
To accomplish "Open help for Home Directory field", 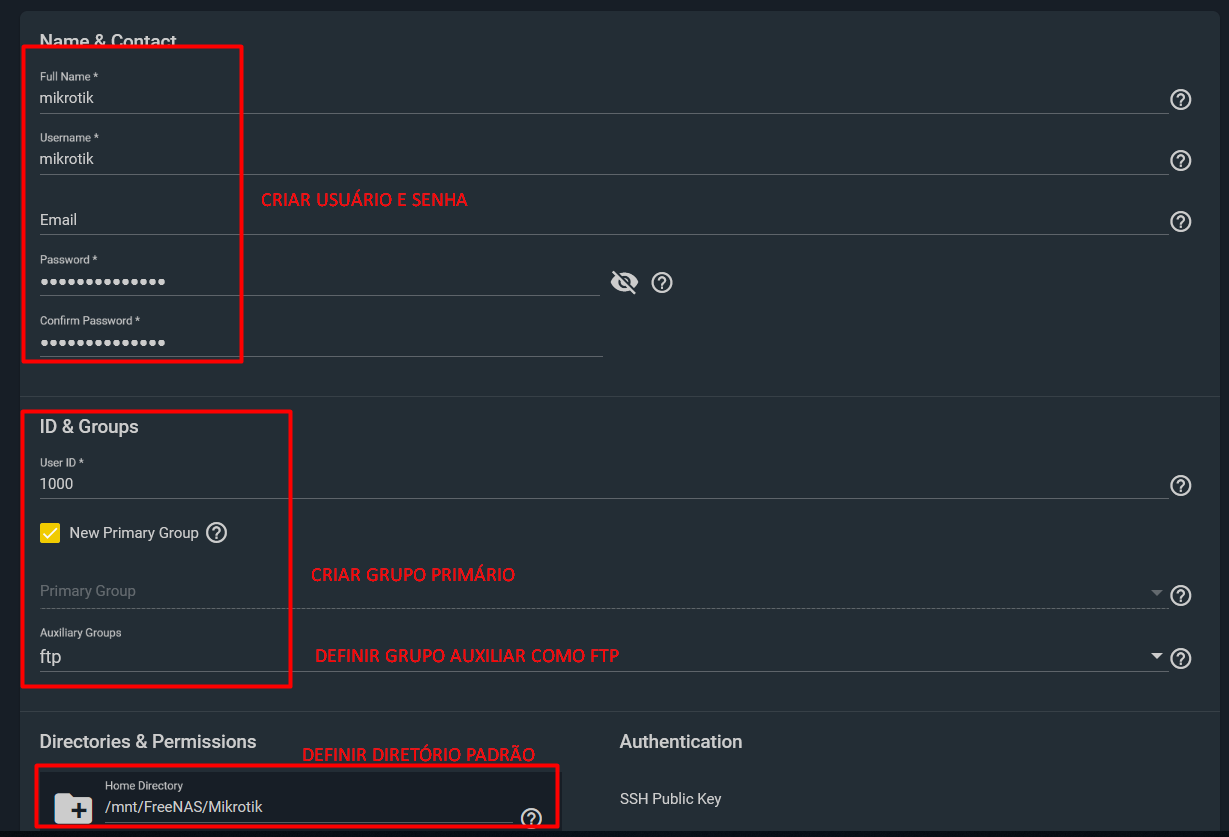I will tap(531, 818).
